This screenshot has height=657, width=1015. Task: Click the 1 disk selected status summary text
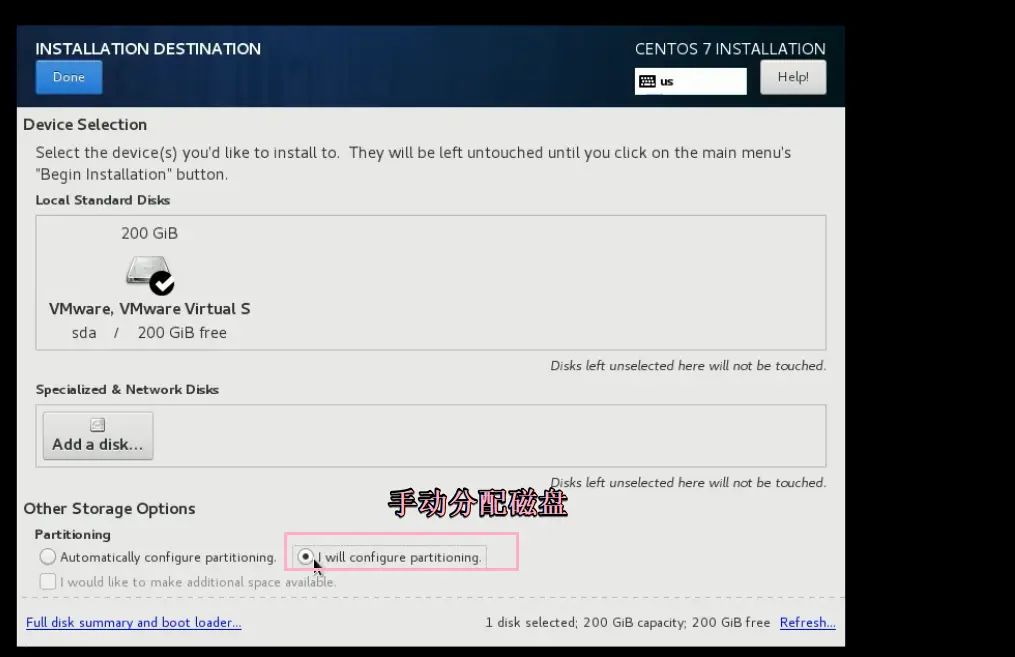628,622
